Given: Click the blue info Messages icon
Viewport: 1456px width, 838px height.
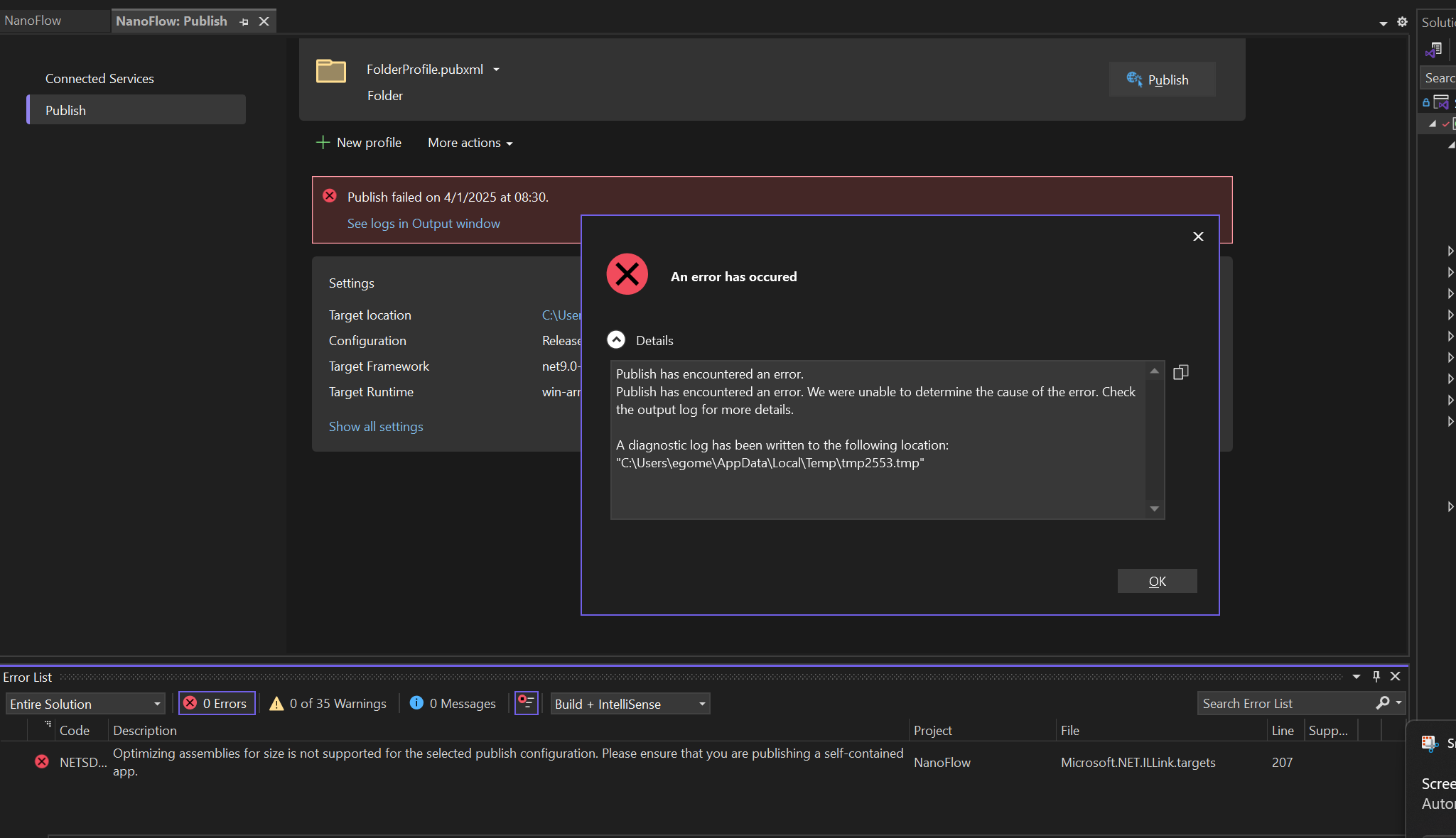Looking at the screenshot, I should [417, 704].
